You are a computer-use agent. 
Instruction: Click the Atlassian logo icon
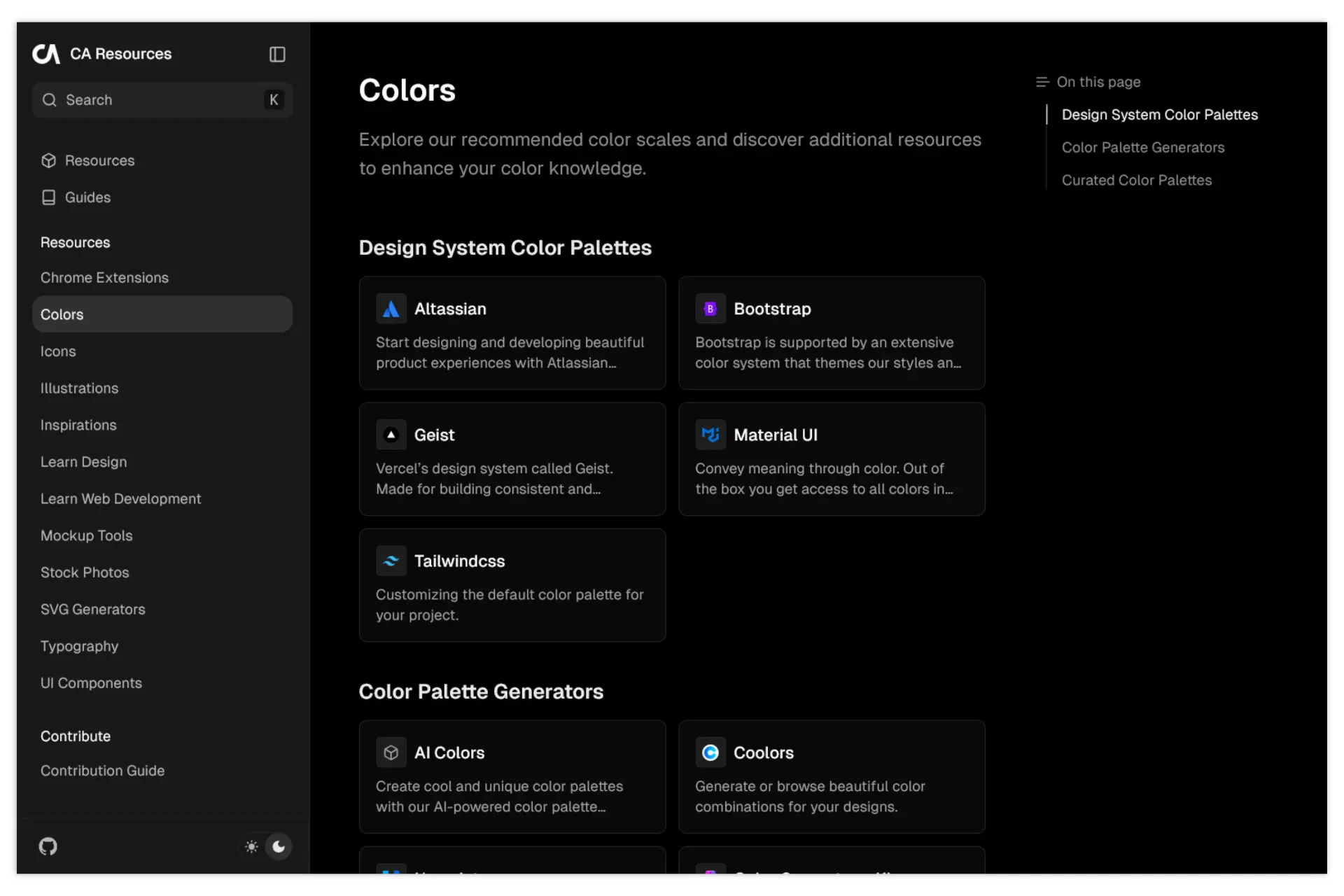(x=391, y=309)
